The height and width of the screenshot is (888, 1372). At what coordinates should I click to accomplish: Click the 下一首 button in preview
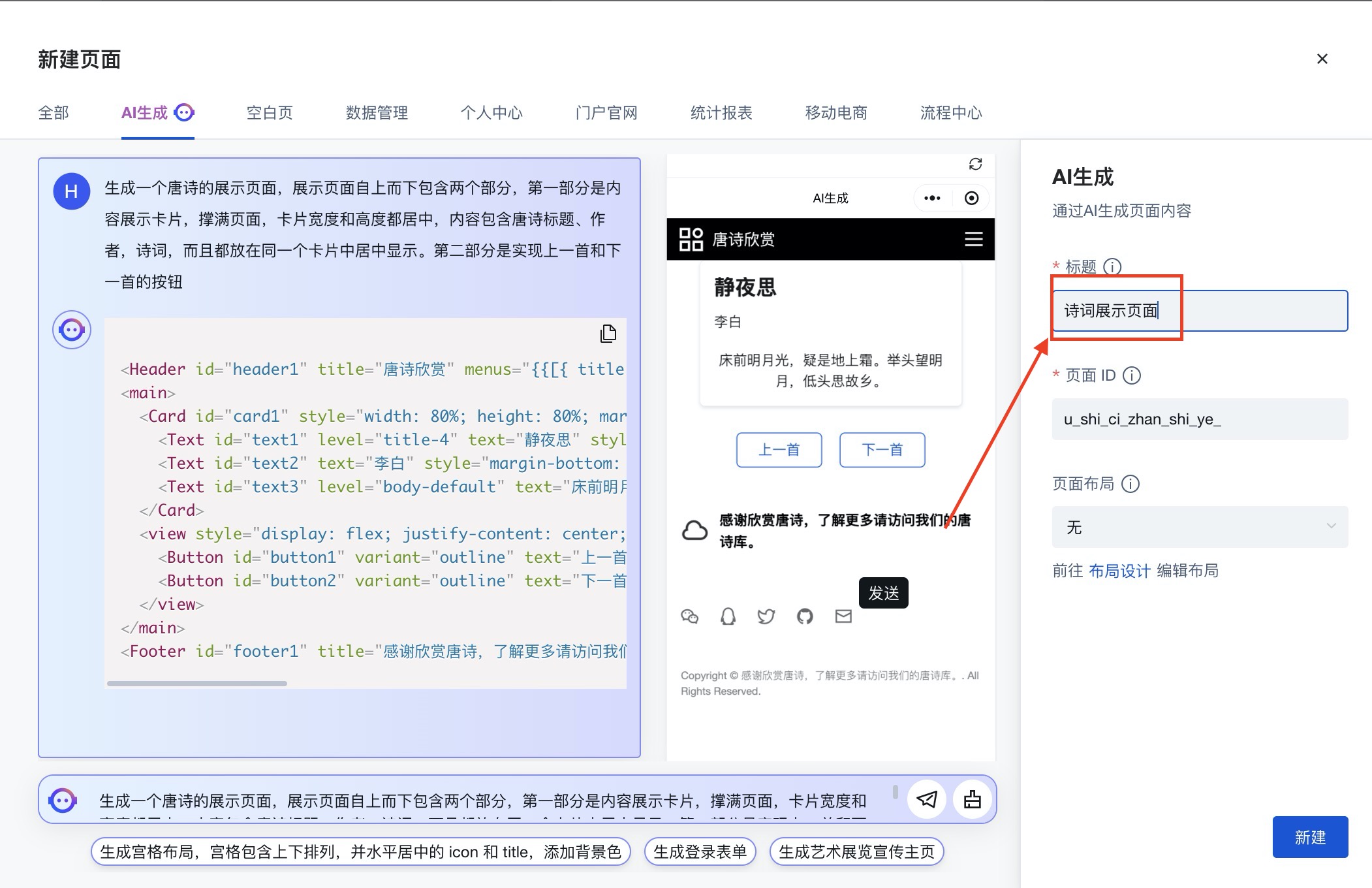click(x=882, y=450)
